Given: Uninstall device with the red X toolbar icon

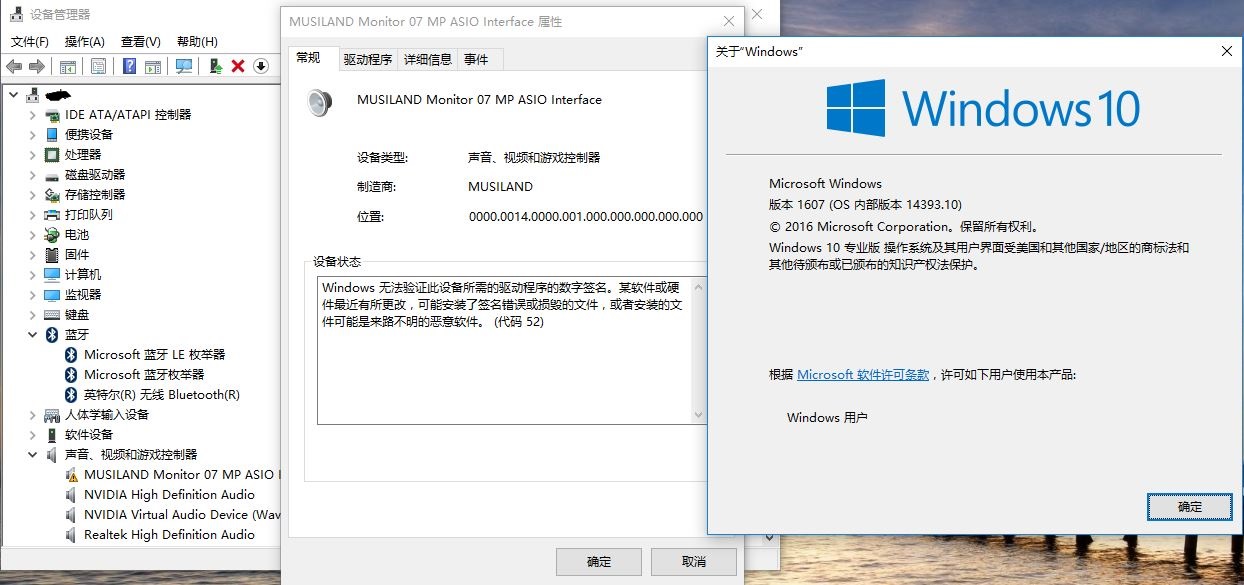Looking at the screenshot, I should [x=237, y=66].
